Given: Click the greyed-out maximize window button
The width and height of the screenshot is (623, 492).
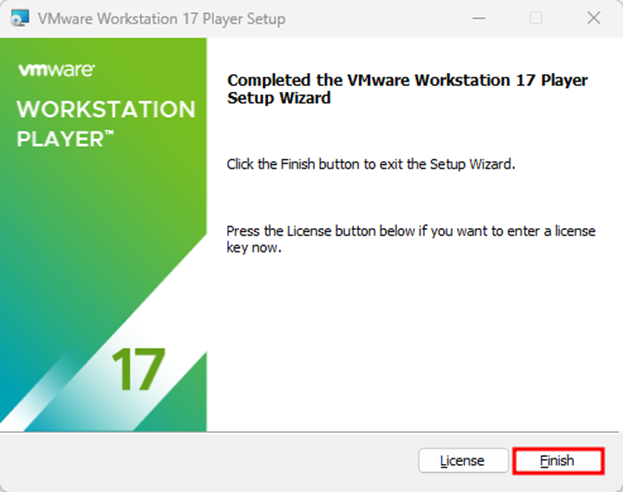Looking at the screenshot, I should click(536, 18).
